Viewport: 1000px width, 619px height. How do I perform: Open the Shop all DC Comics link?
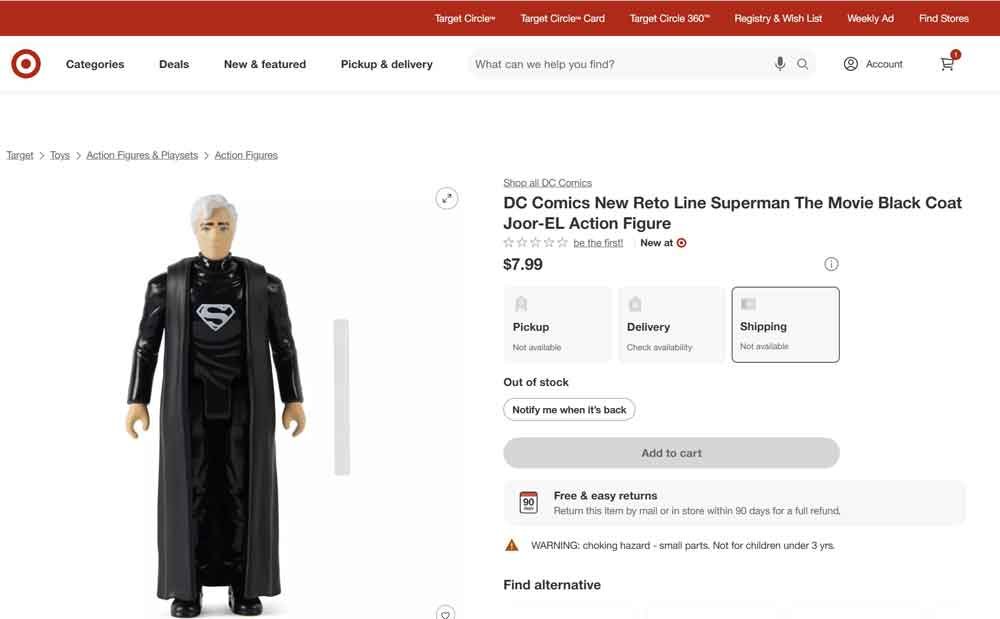point(547,183)
